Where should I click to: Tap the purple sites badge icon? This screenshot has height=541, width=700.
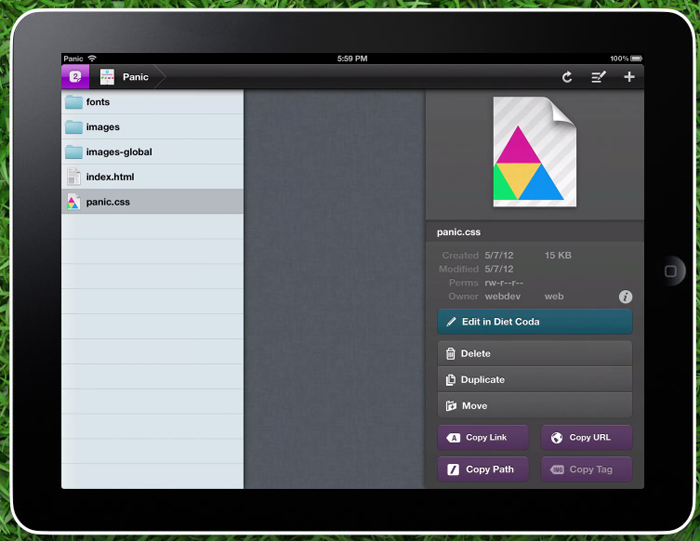(75, 77)
